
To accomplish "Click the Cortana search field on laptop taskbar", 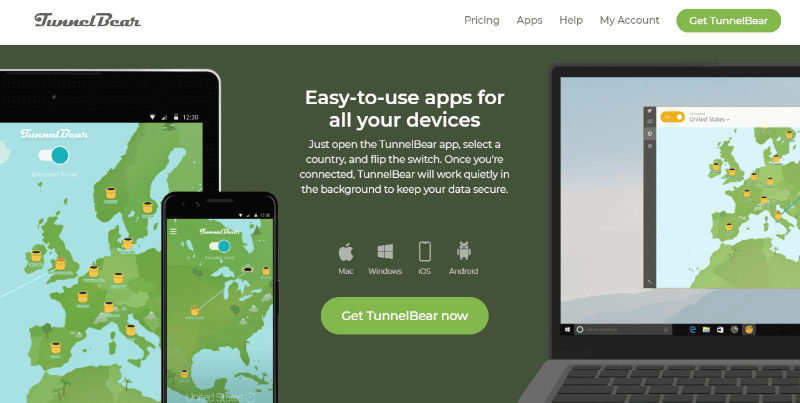I will pyautogui.click(x=623, y=330).
